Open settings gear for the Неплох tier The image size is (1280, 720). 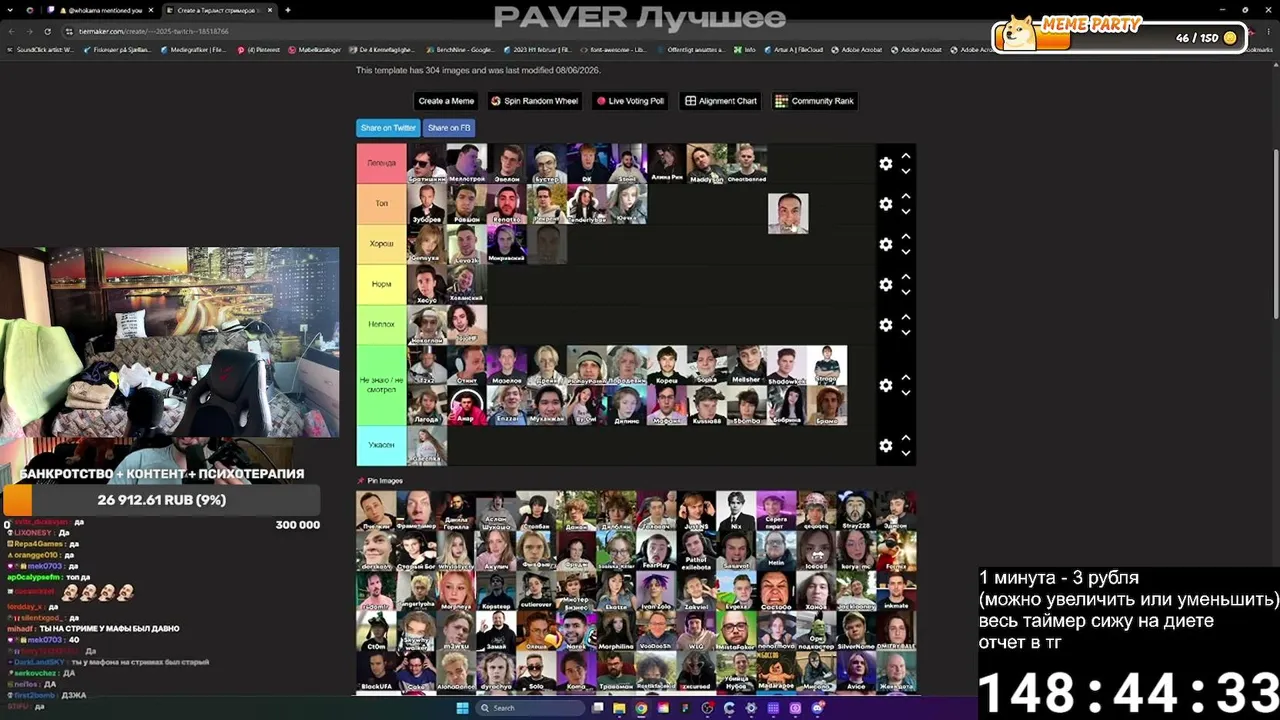[885, 325]
